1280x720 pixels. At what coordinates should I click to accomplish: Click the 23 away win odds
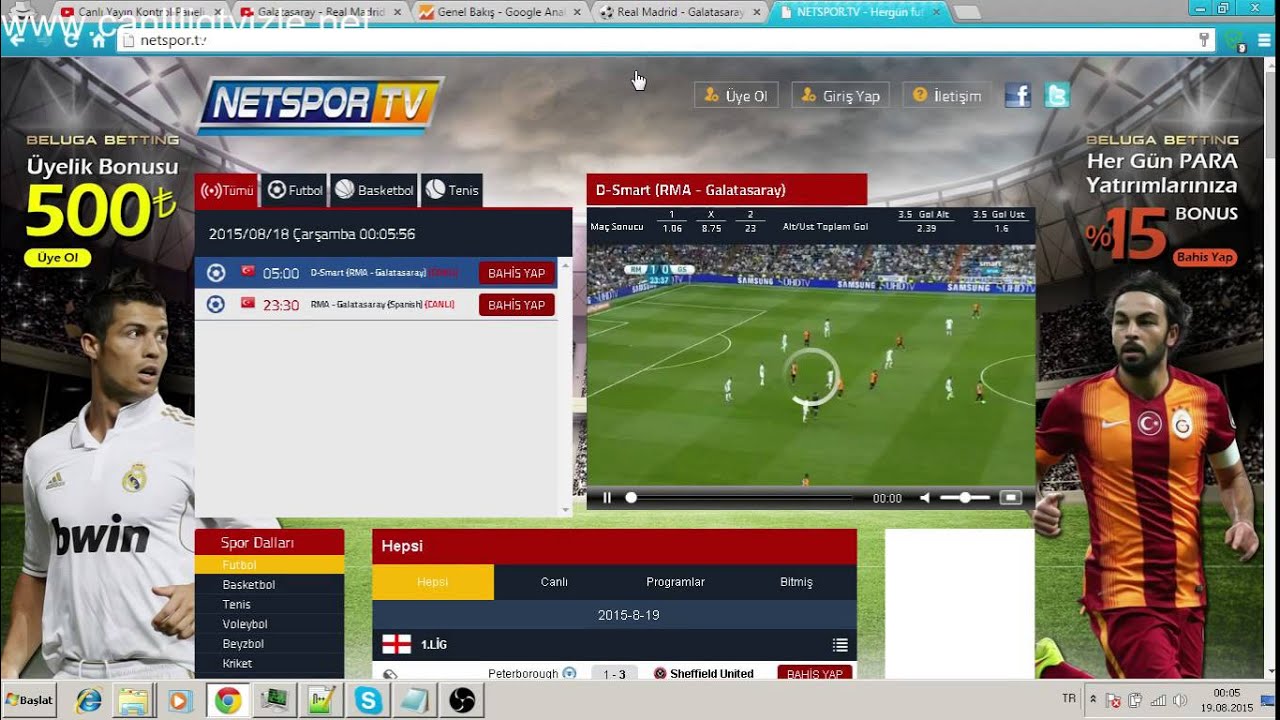(x=750, y=229)
